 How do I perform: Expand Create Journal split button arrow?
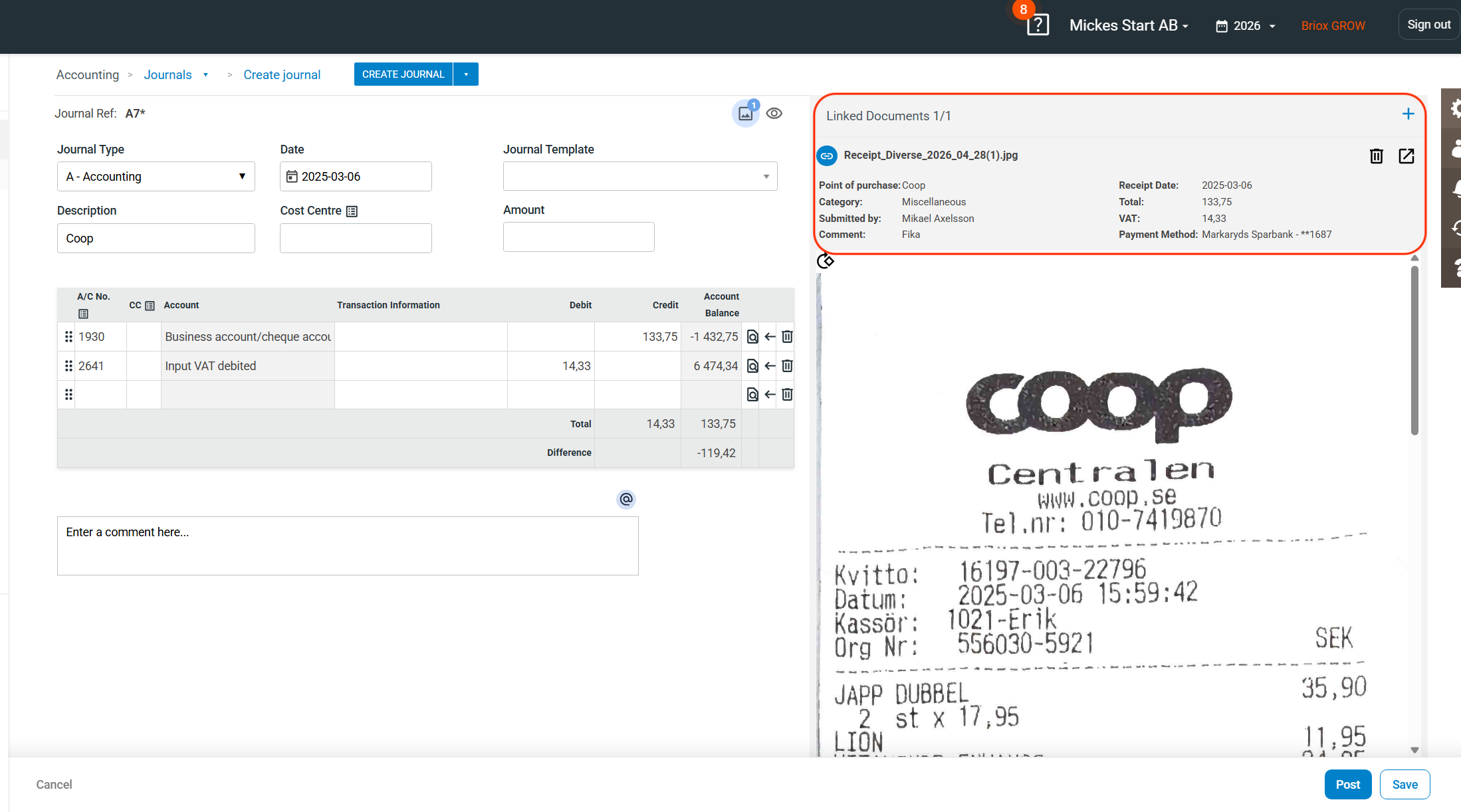(x=466, y=74)
